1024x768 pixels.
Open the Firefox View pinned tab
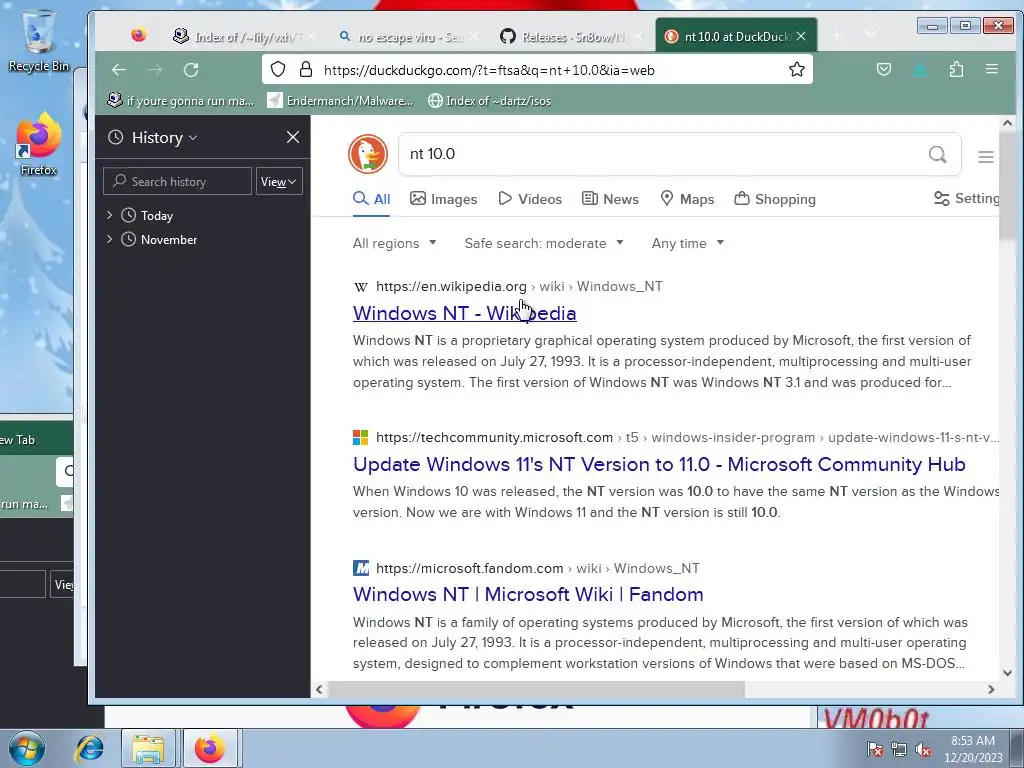pos(138,35)
